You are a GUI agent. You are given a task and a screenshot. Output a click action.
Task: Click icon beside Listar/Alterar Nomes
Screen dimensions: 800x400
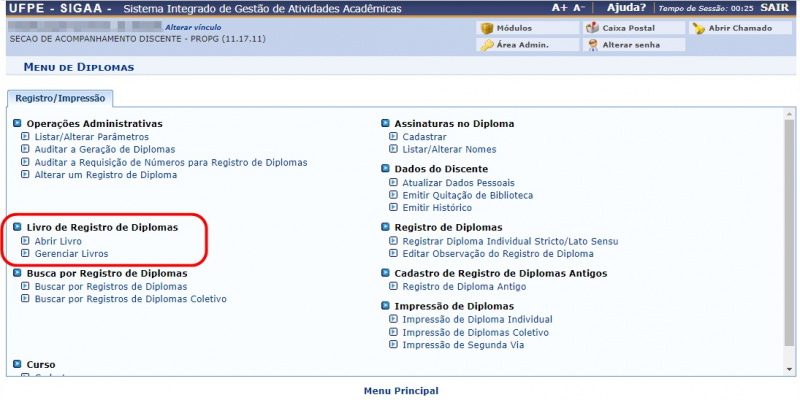click(x=393, y=149)
